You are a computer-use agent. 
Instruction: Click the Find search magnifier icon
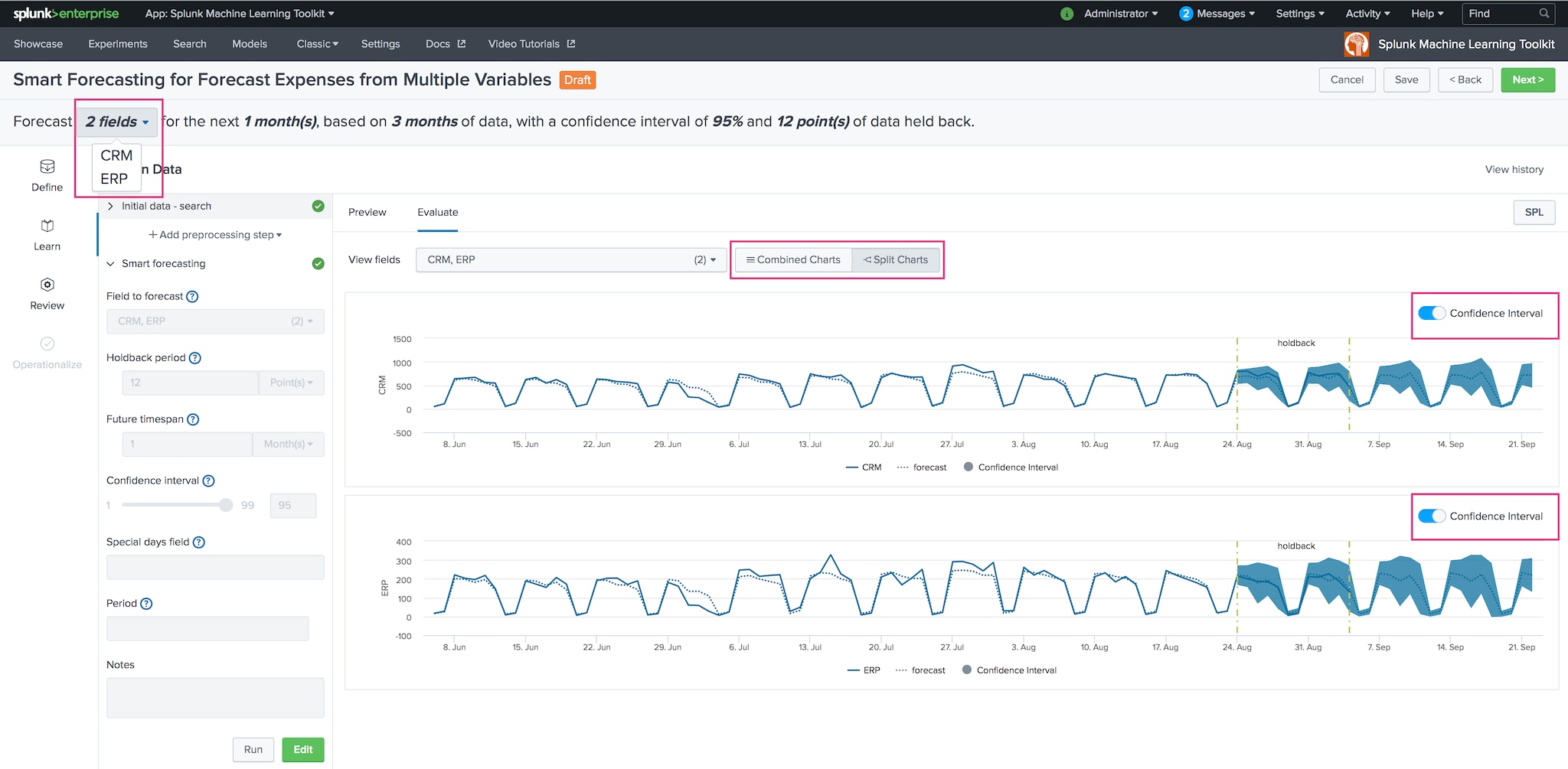tap(1544, 13)
